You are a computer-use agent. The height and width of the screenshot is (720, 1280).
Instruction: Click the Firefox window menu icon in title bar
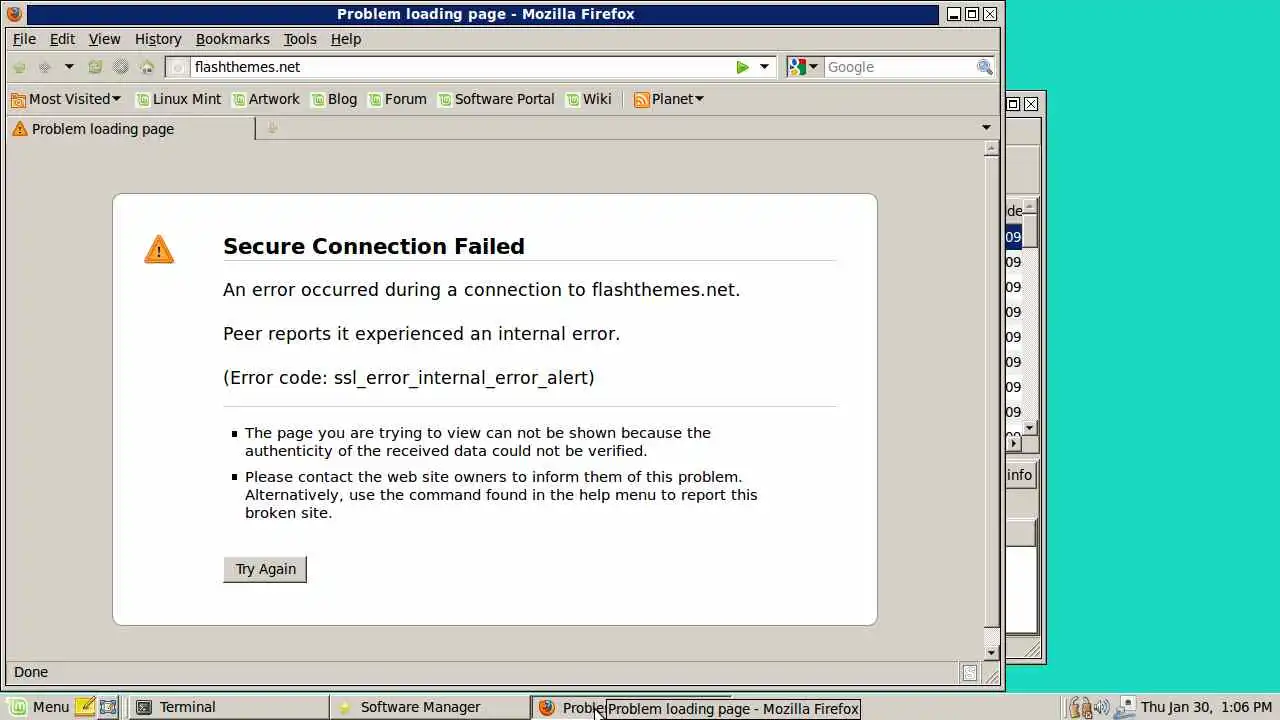tap(14, 14)
